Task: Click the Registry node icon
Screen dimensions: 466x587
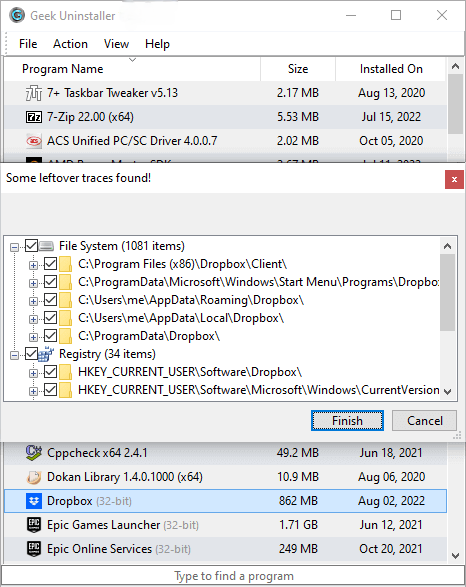Action: click(46, 354)
